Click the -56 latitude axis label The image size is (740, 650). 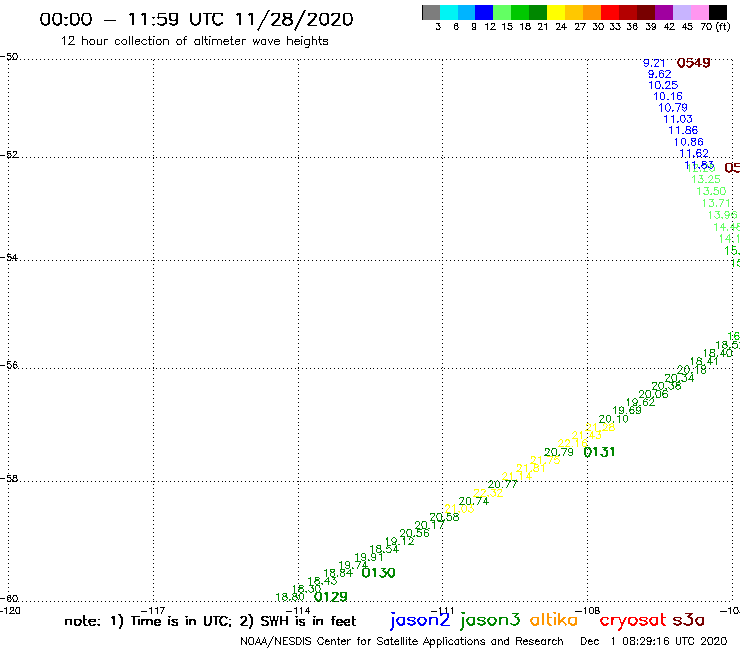(x=9, y=365)
